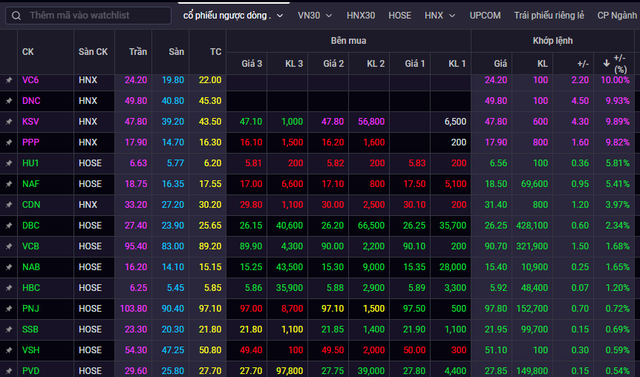Toggle pin icon for PNJ row
This screenshot has width=640, height=377.
[x=9, y=309]
